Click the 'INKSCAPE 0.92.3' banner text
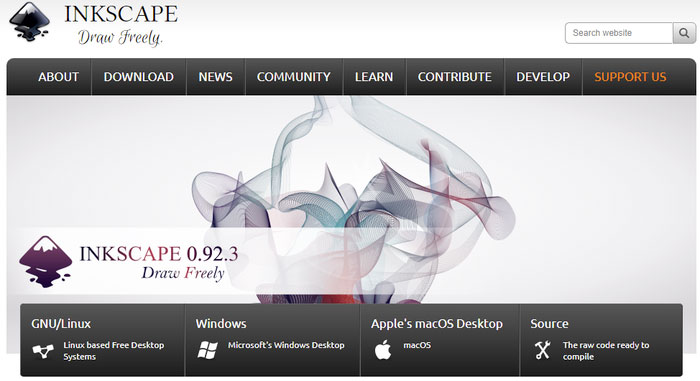Image resolution: width=700 pixels, height=381 pixels. (x=159, y=254)
